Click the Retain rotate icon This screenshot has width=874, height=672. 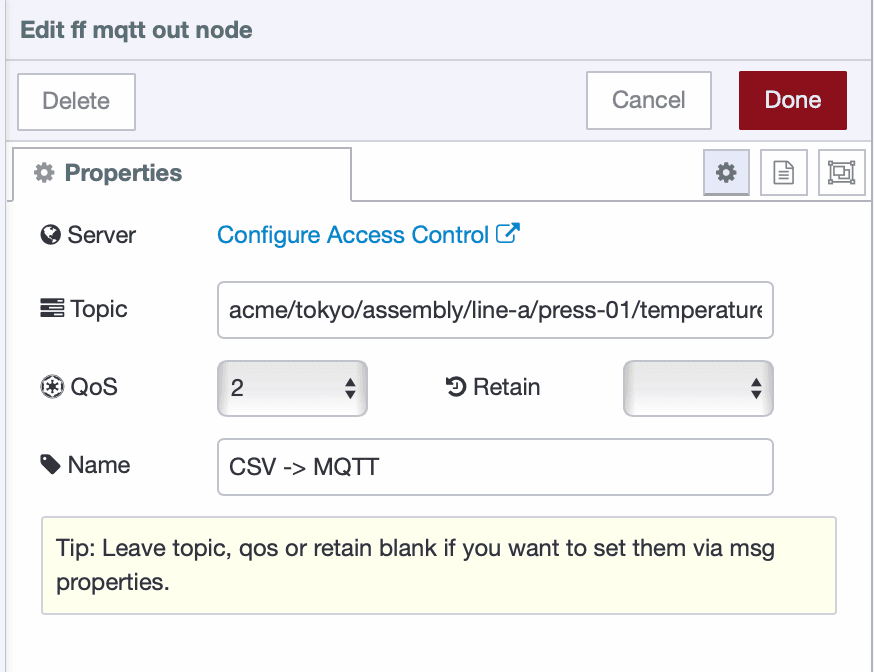(x=457, y=387)
